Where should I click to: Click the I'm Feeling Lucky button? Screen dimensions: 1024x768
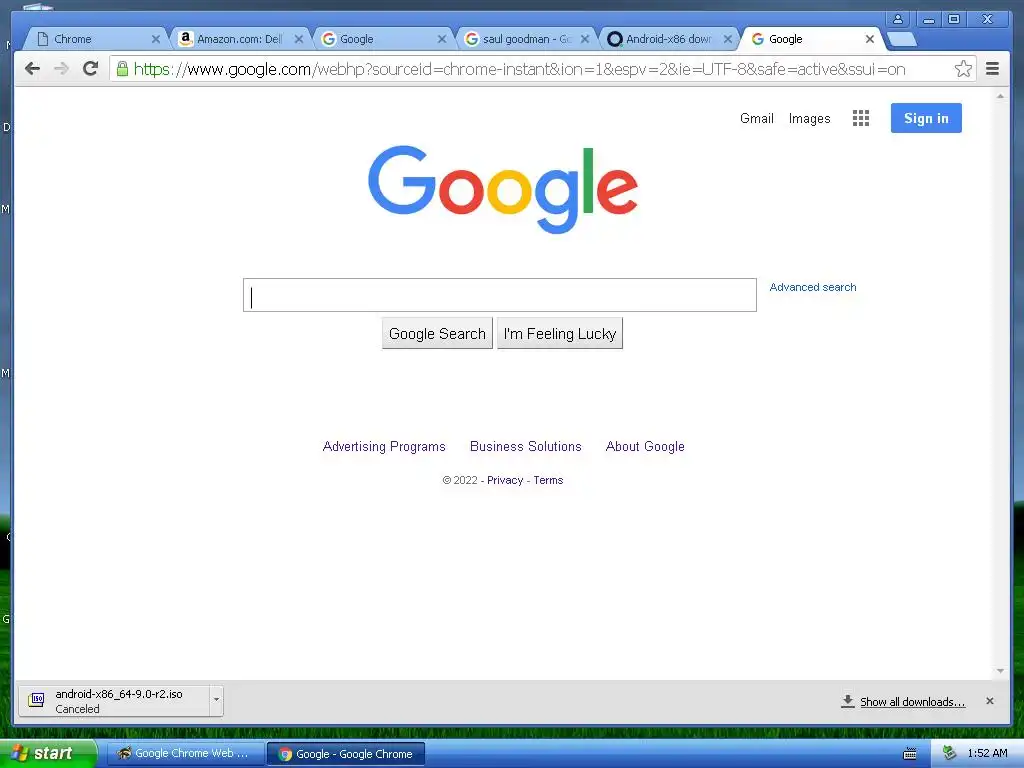(560, 334)
